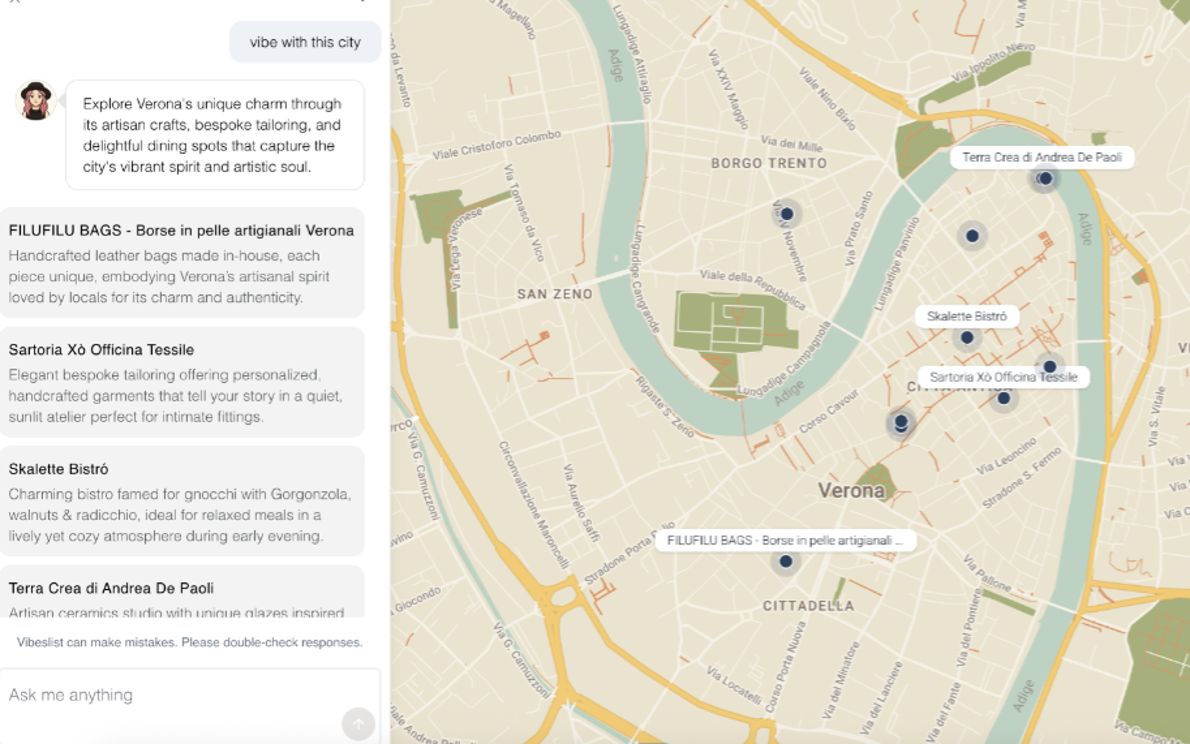1190x744 pixels.
Task: Click the marker under Terra Crea label
Action: [x=1045, y=179]
